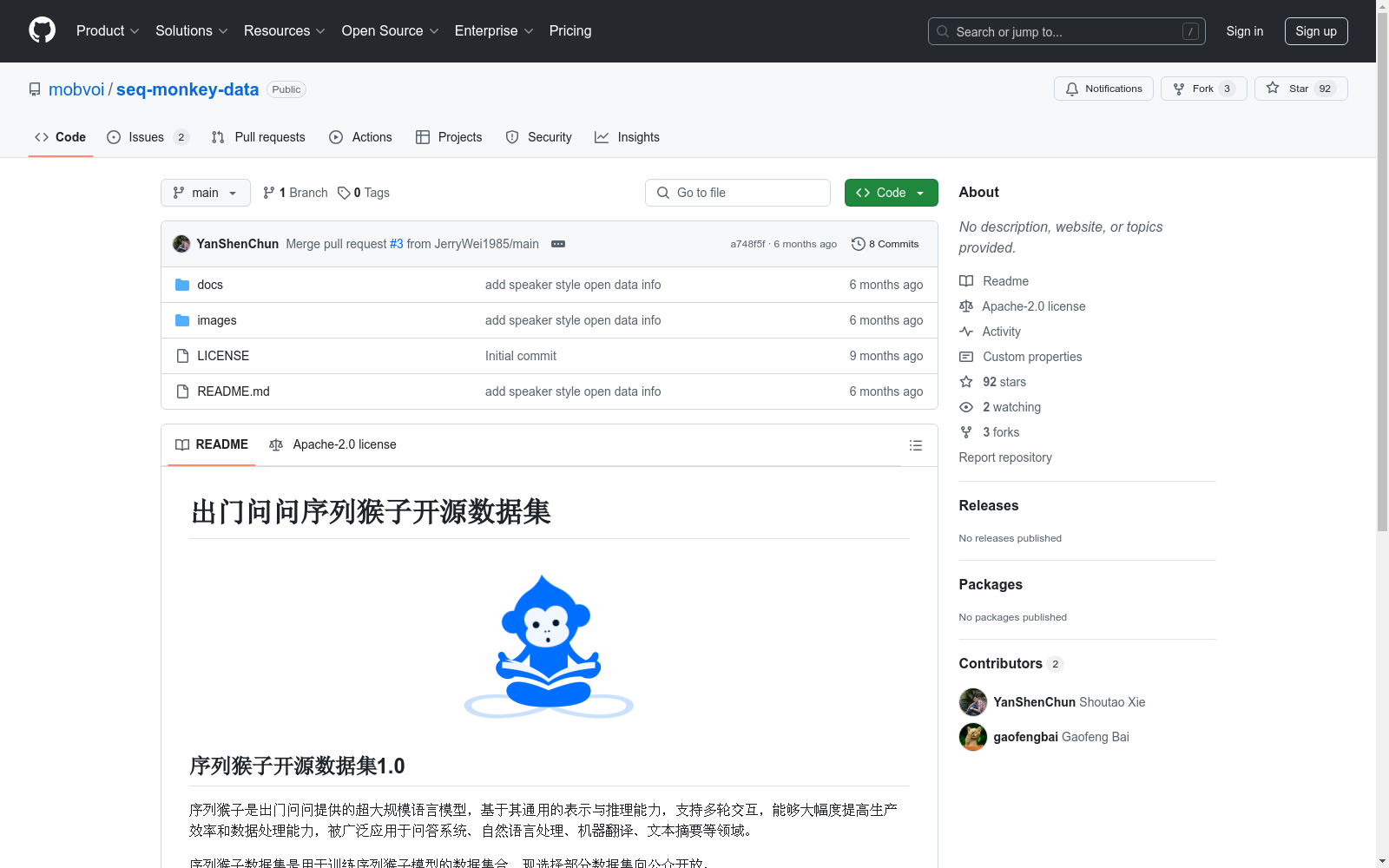
Task: Open the Pull requests tab
Action: pos(259,137)
